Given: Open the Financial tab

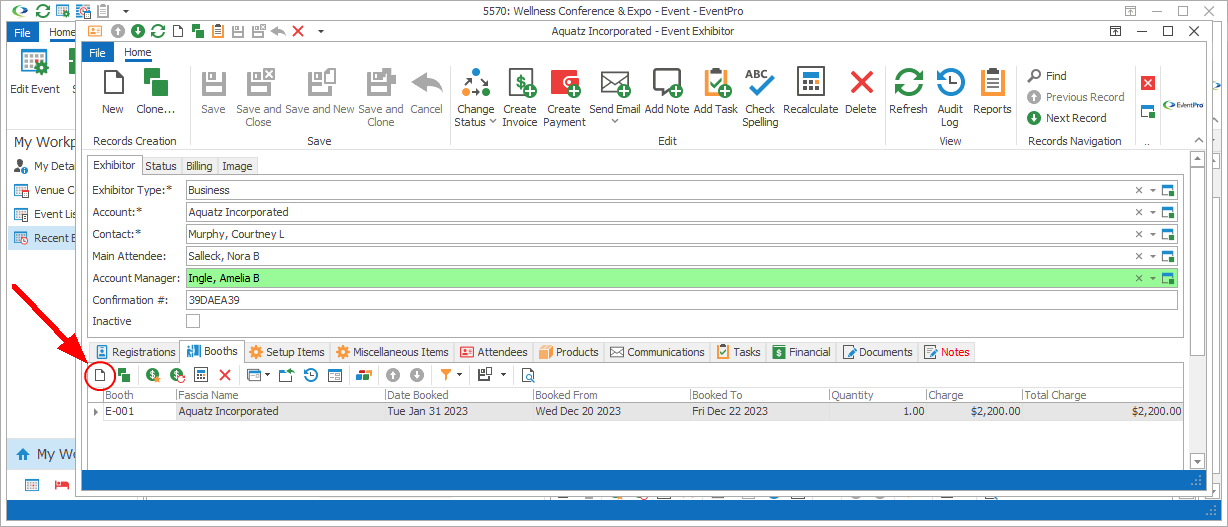Looking at the screenshot, I should (x=801, y=352).
